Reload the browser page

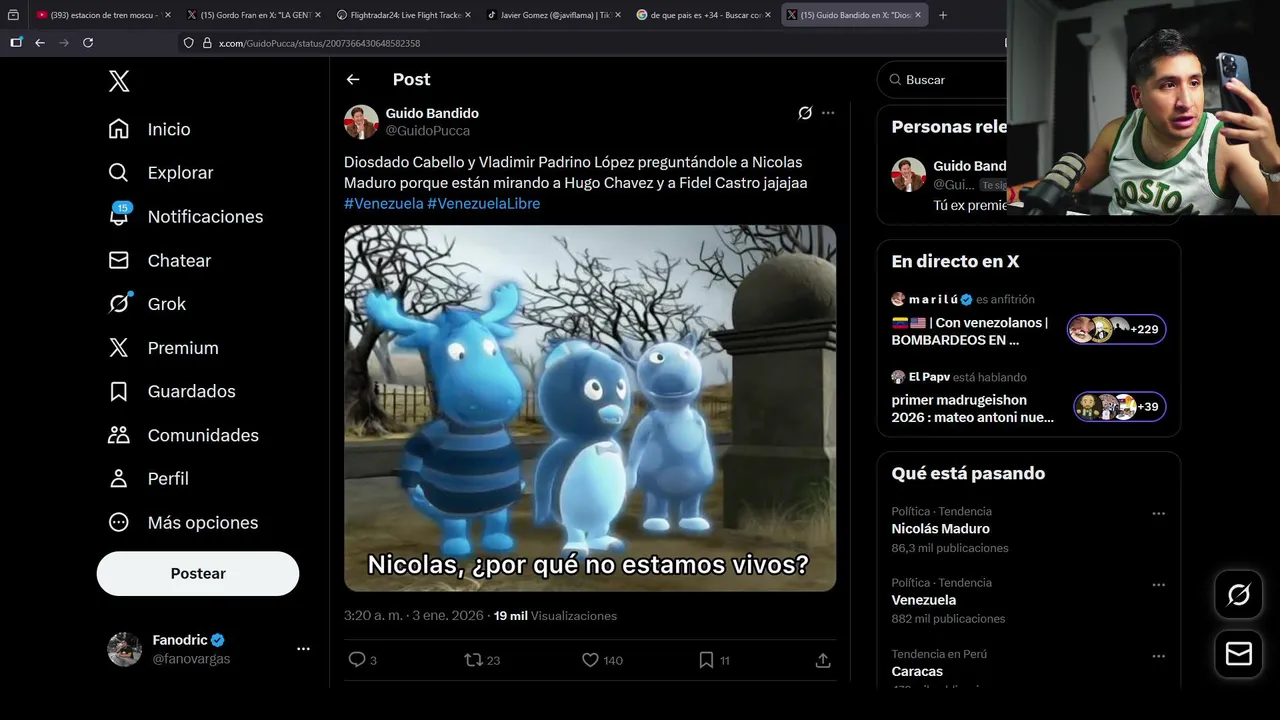[88, 43]
